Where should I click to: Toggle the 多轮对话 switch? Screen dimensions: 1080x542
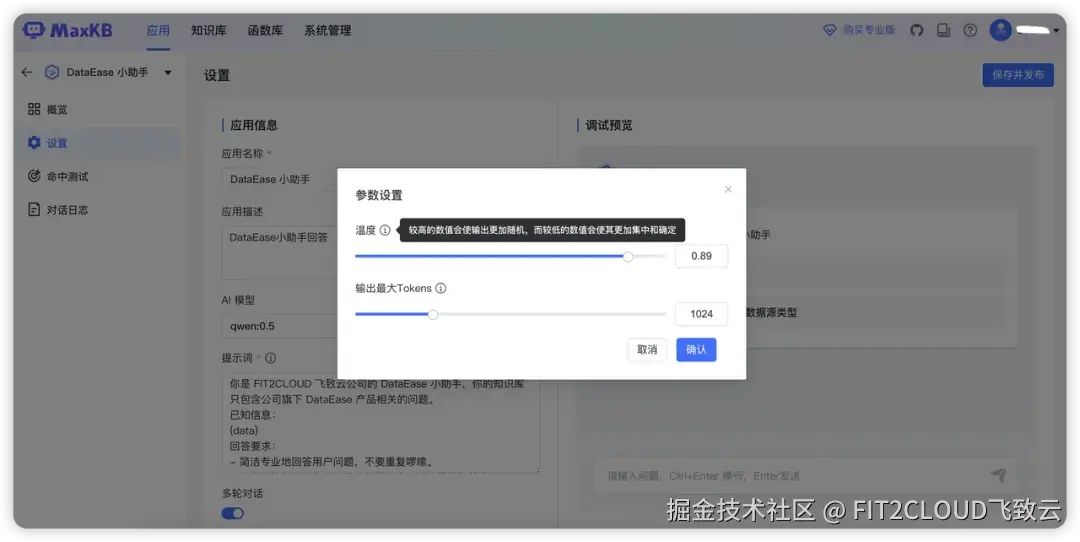pyautogui.click(x=233, y=513)
